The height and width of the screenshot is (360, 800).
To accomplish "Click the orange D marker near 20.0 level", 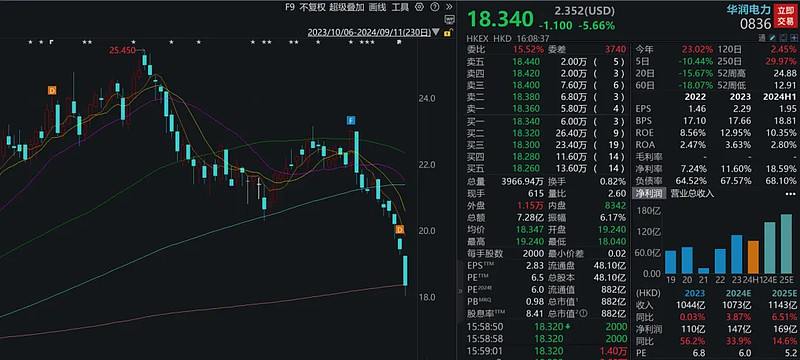I will pyautogui.click(x=401, y=230).
